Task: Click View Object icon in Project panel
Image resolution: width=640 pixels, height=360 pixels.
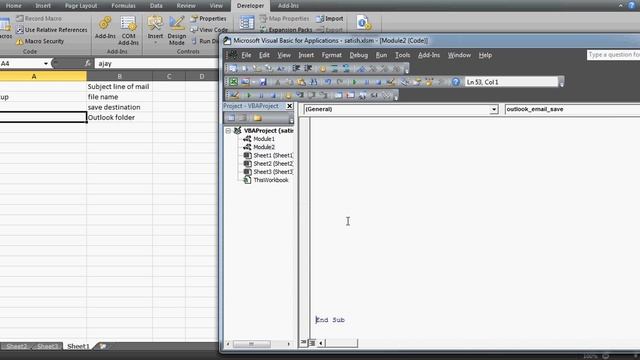Action: tap(243, 118)
